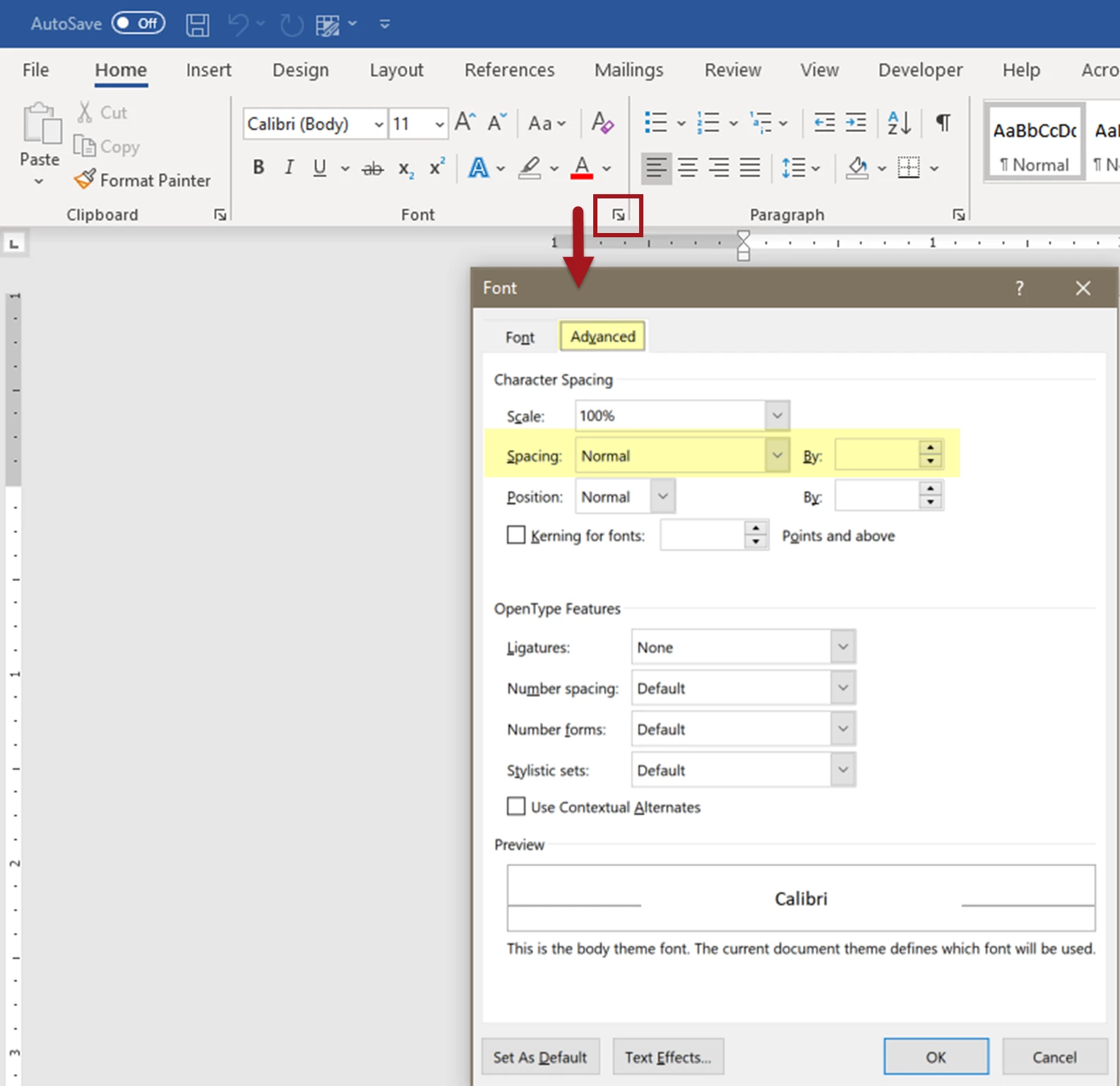1120x1086 pixels.
Task: Click the Bold formatting button
Action: (x=258, y=167)
